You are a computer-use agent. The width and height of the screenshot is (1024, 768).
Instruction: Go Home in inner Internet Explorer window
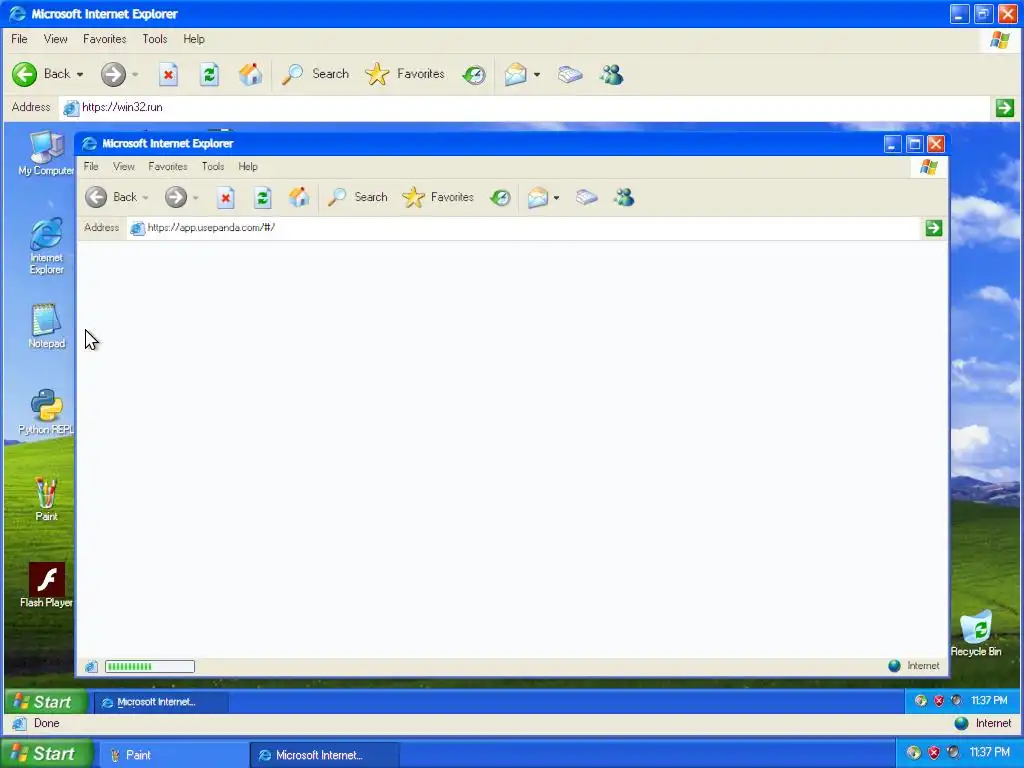click(x=299, y=197)
